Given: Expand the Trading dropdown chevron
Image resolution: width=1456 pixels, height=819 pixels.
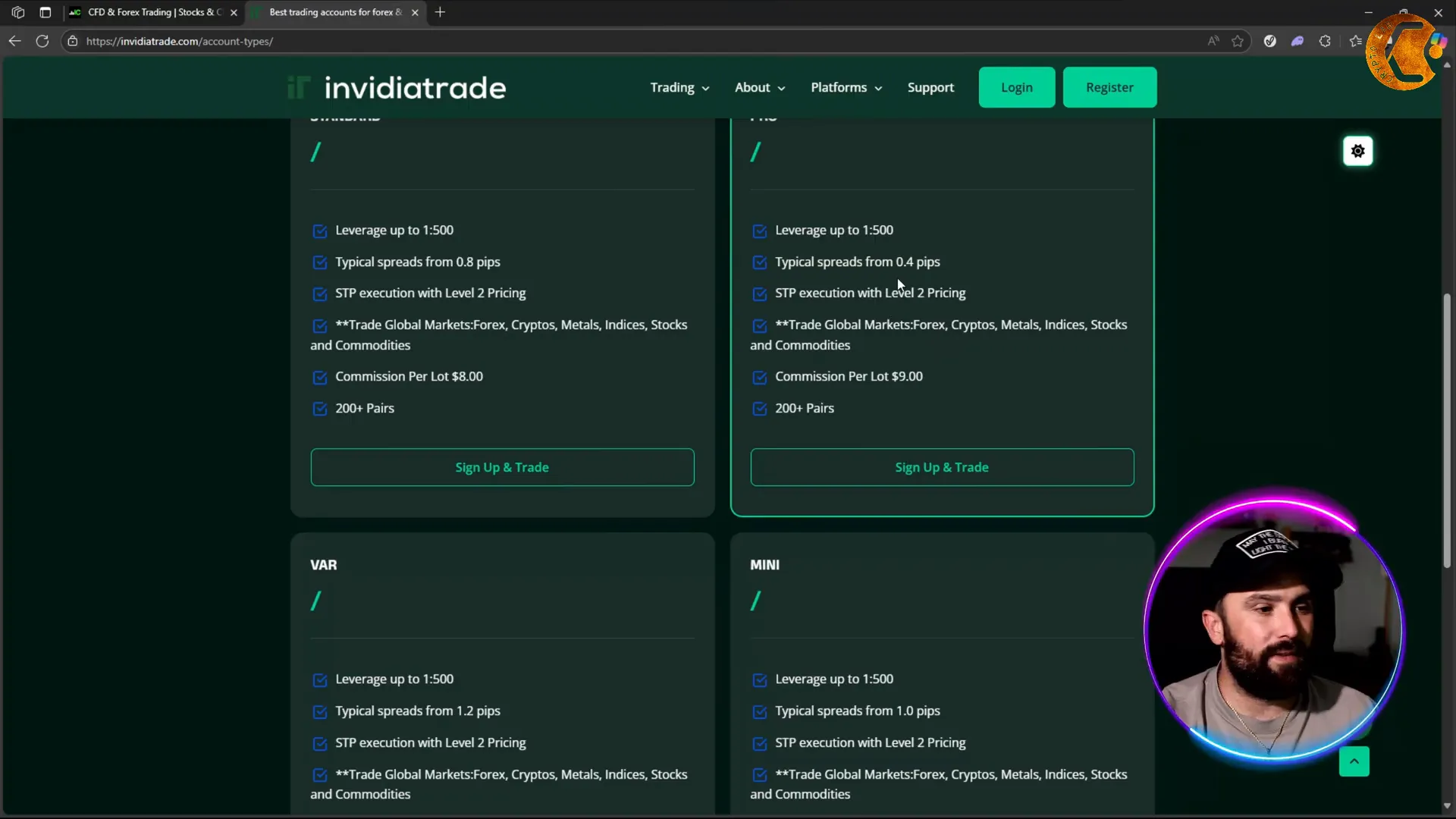Looking at the screenshot, I should (705, 89).
